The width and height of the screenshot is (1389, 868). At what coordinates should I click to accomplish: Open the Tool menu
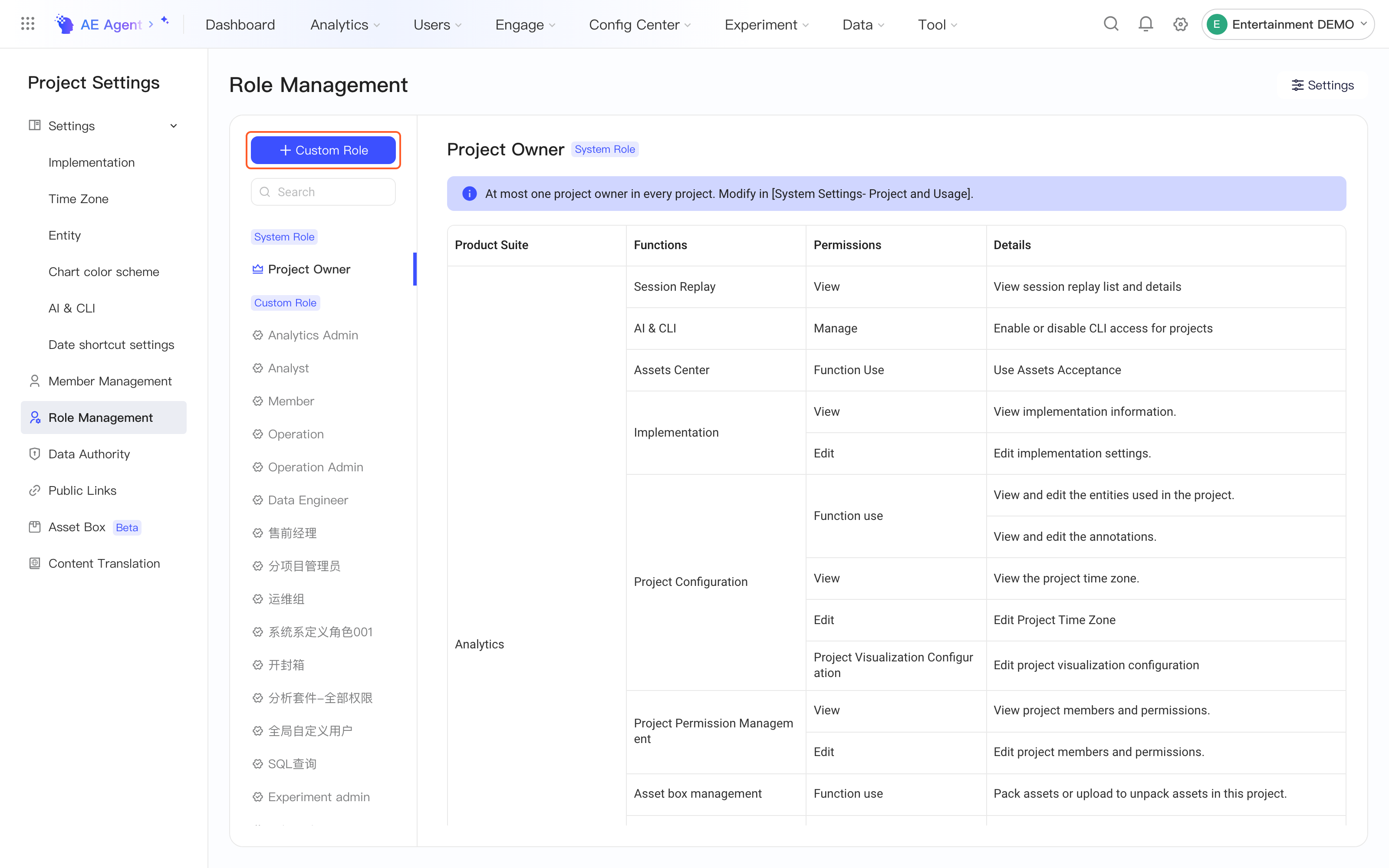[937, 24]
